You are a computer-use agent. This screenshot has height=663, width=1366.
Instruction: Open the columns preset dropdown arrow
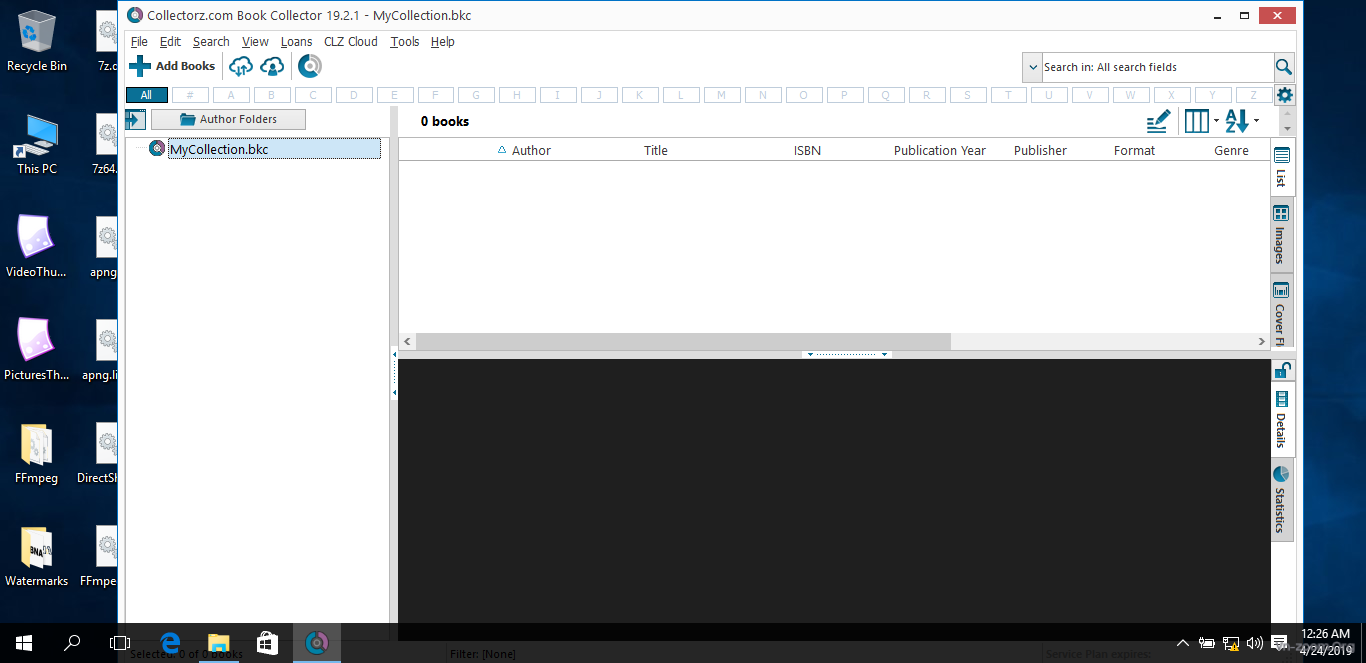tap(1216, 121)
